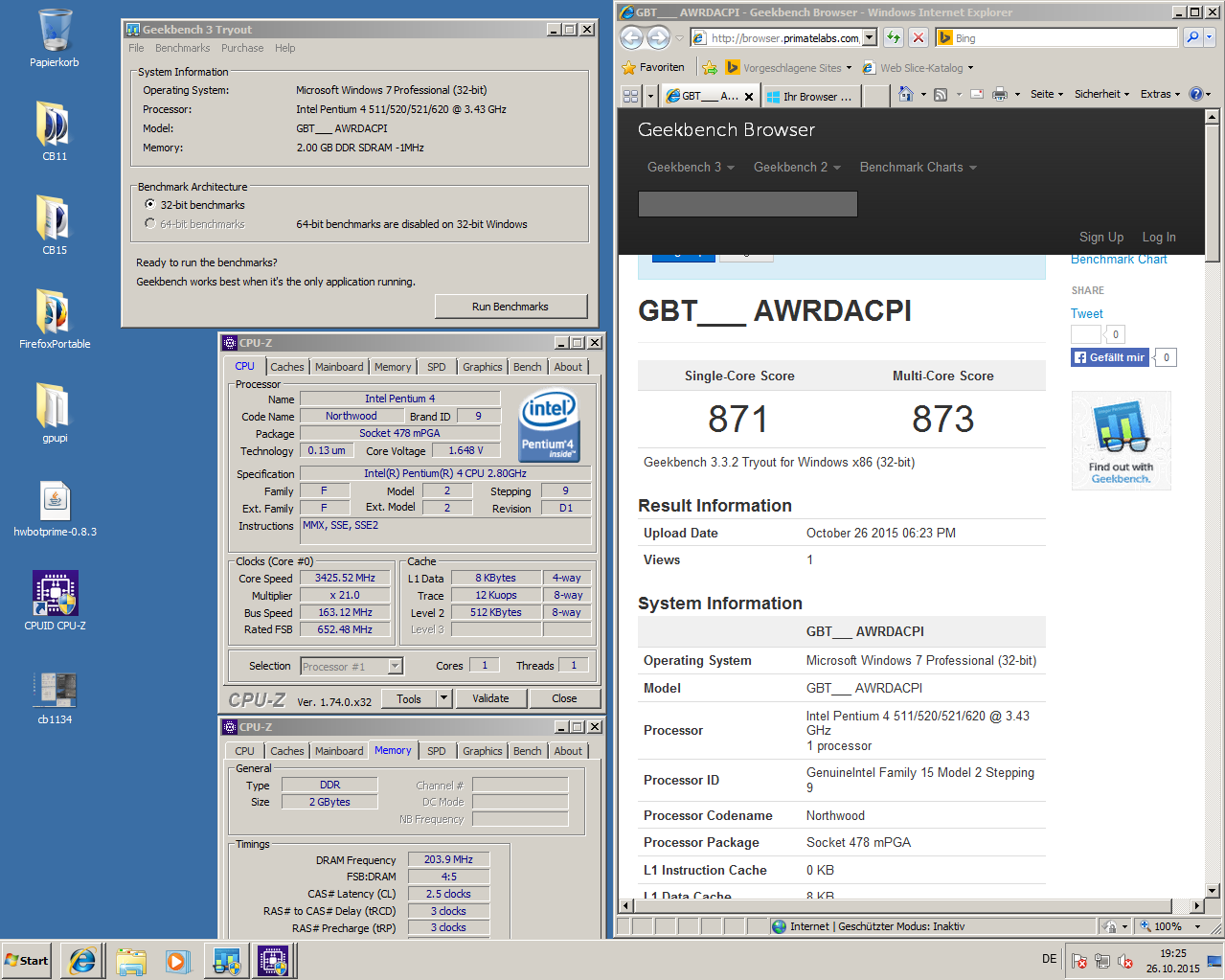Click the RSS feeds icon in IE
This screenshot has height=980, width=1225.
coord(941,94)
